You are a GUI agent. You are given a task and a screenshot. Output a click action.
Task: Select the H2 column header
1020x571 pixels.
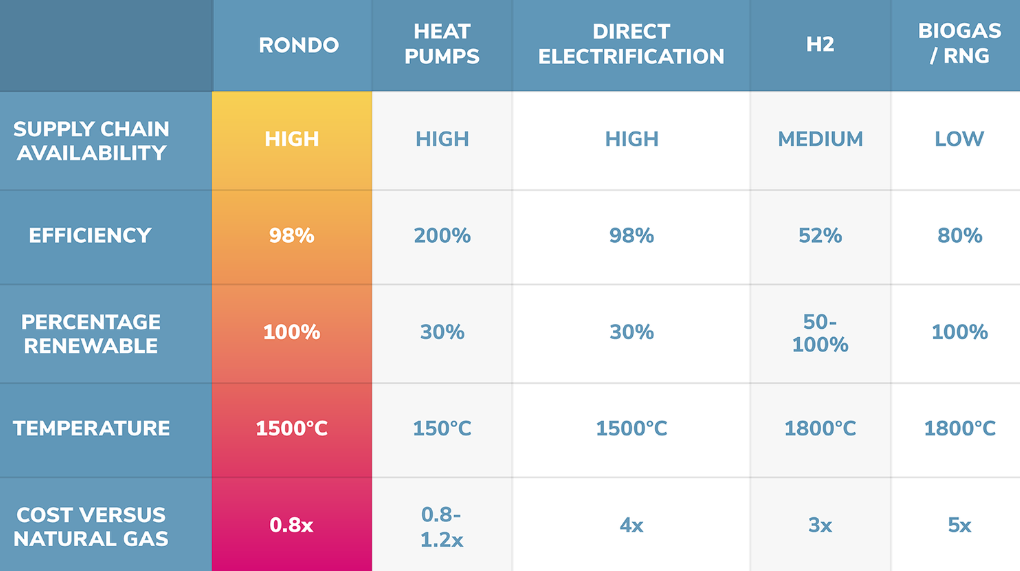tap(820, 45)
